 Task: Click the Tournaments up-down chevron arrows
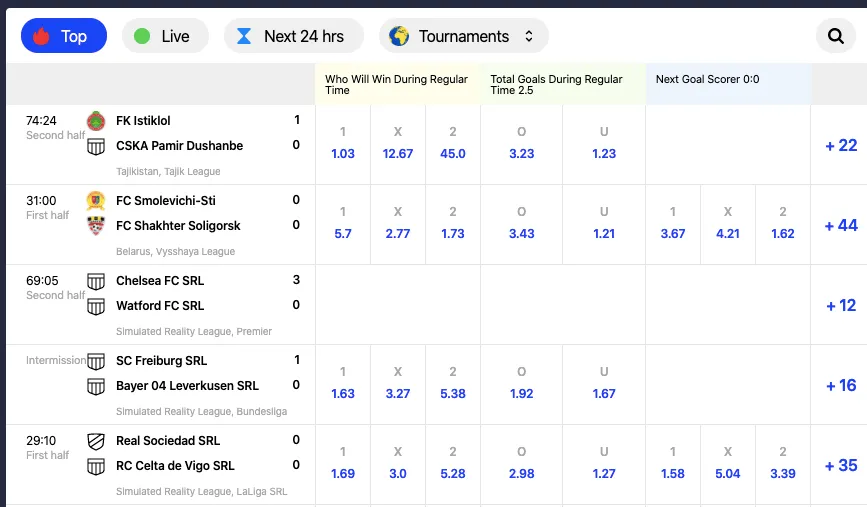tap(529, 36)
